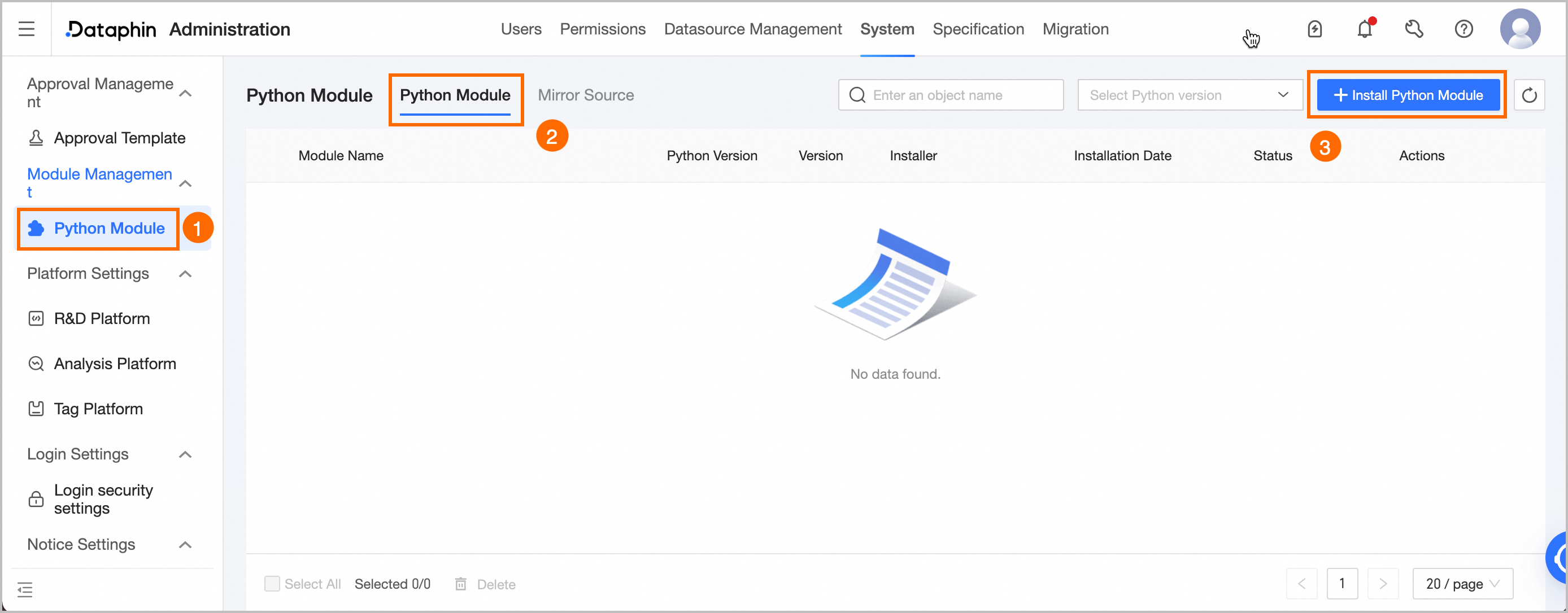Open the Datasource Management menu
Screen dimensions: 1568x613
tap(752, 29)
